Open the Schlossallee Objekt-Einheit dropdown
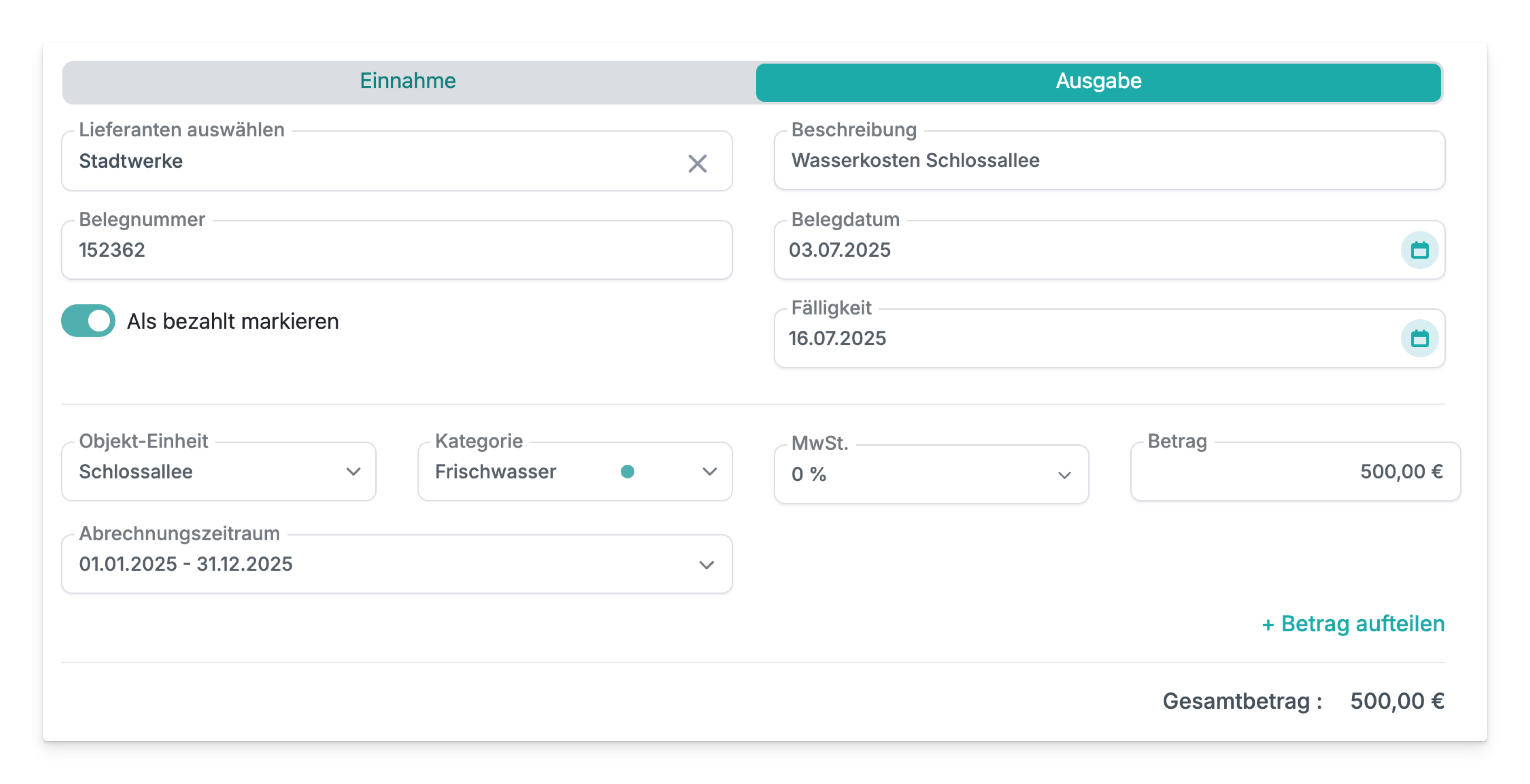 click(202, 472)
